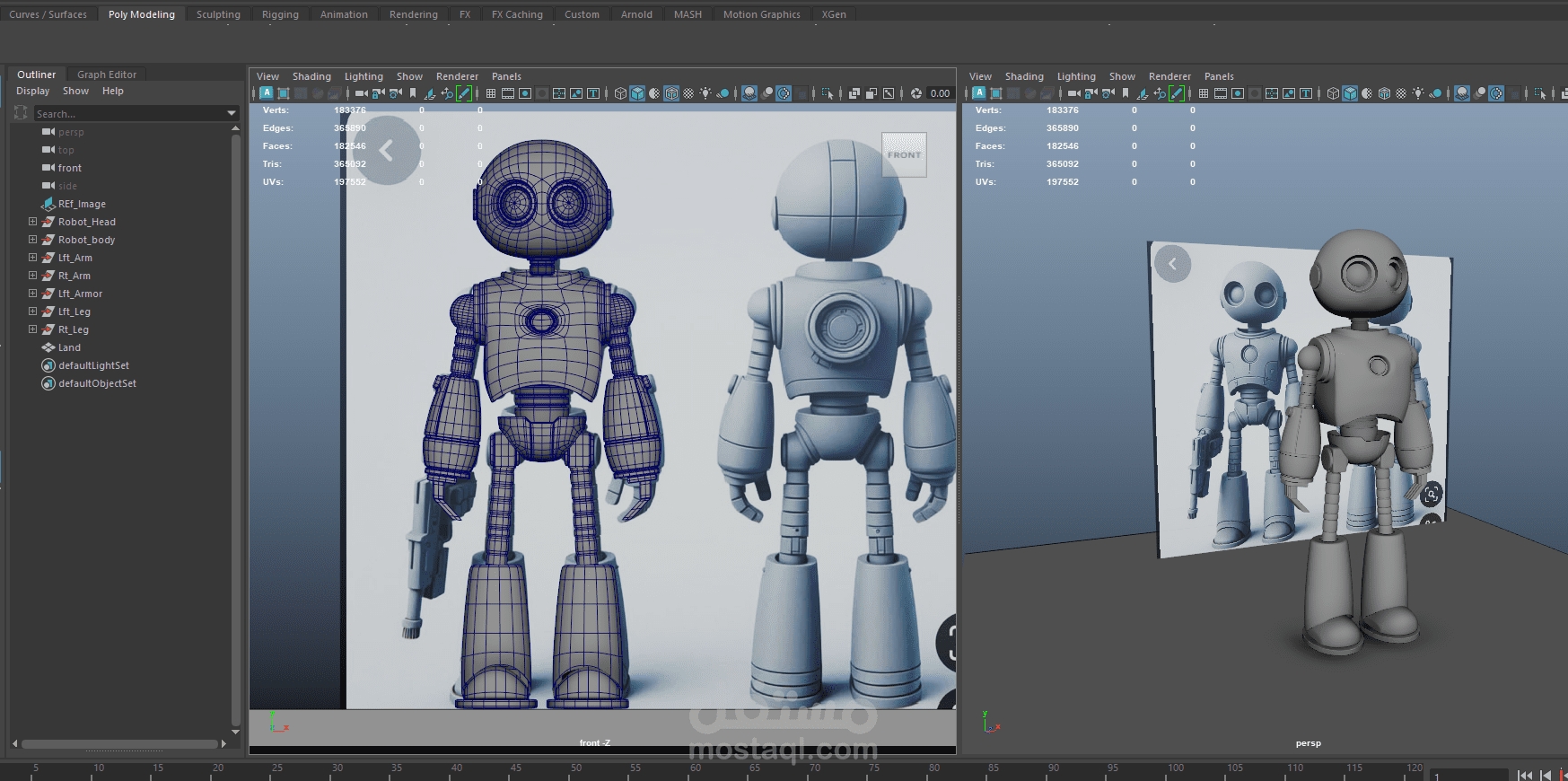This screenshot has height=781, width=1568.
Task: Select camera icon in front viewport toolbar
Action: coord(361,93)
